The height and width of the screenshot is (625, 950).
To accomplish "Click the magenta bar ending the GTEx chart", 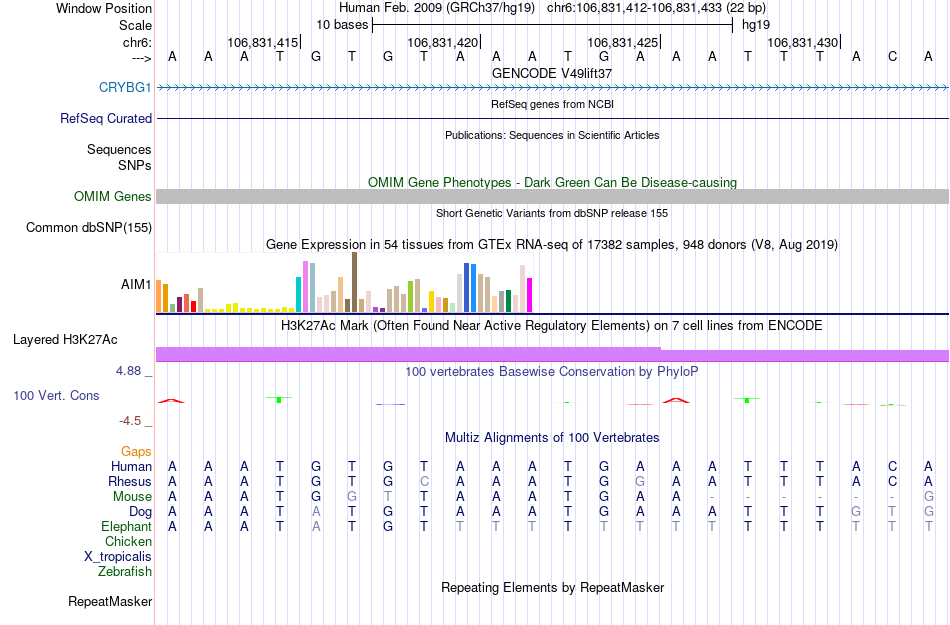I will coord(530,295).
